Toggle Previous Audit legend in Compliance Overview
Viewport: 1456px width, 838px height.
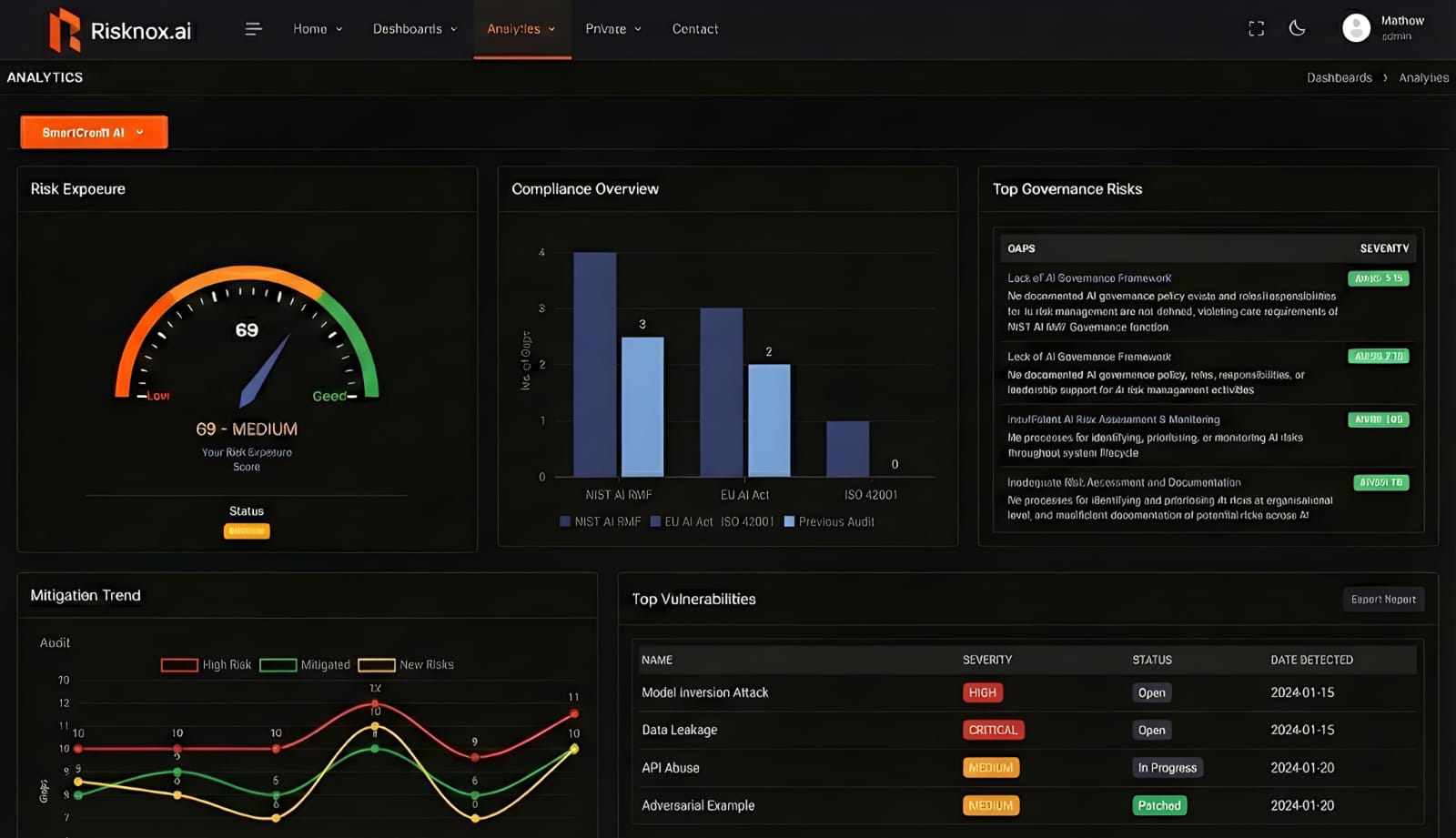tap(828, 521)
